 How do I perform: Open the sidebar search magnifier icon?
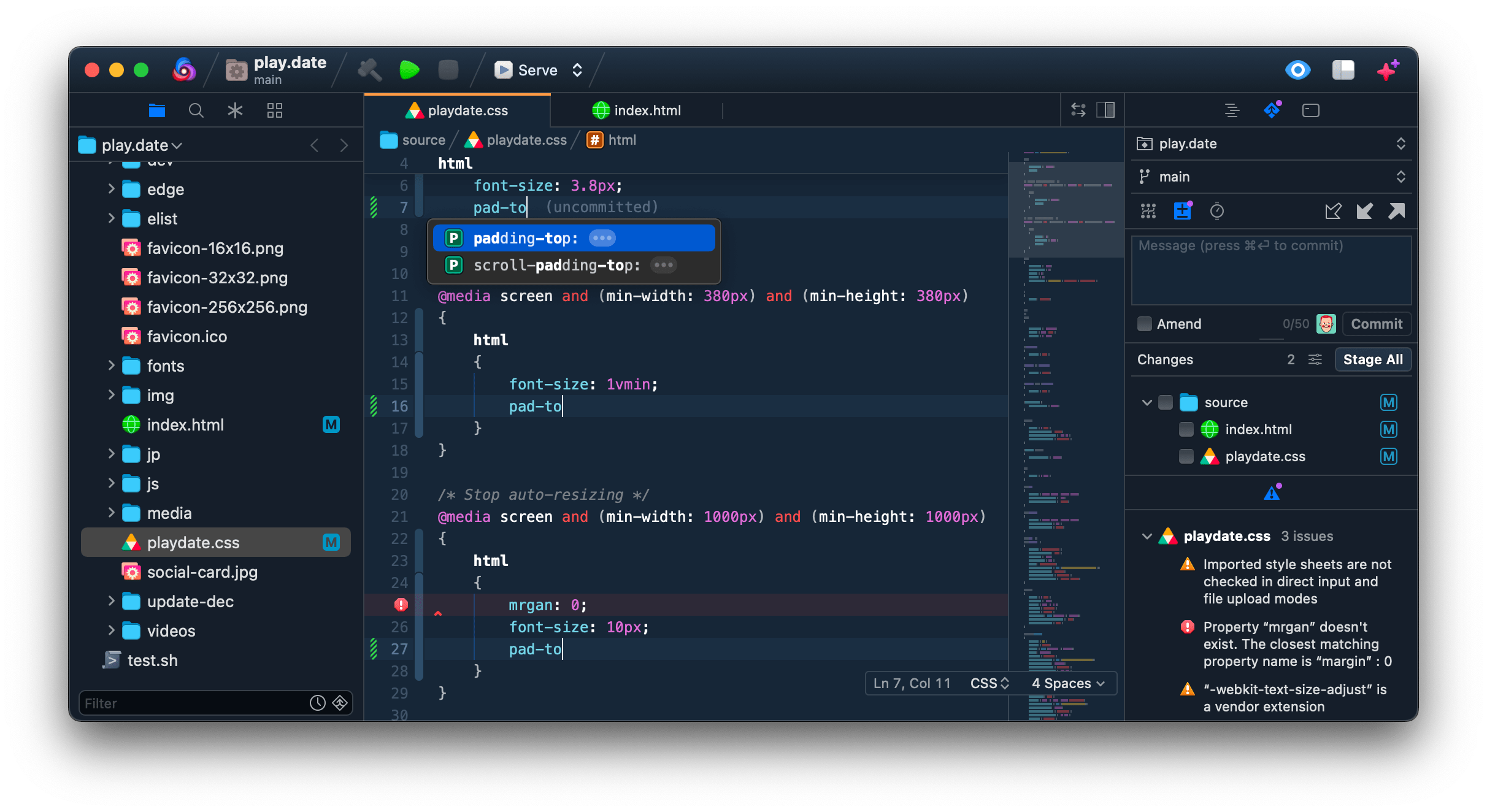point(196,110)
